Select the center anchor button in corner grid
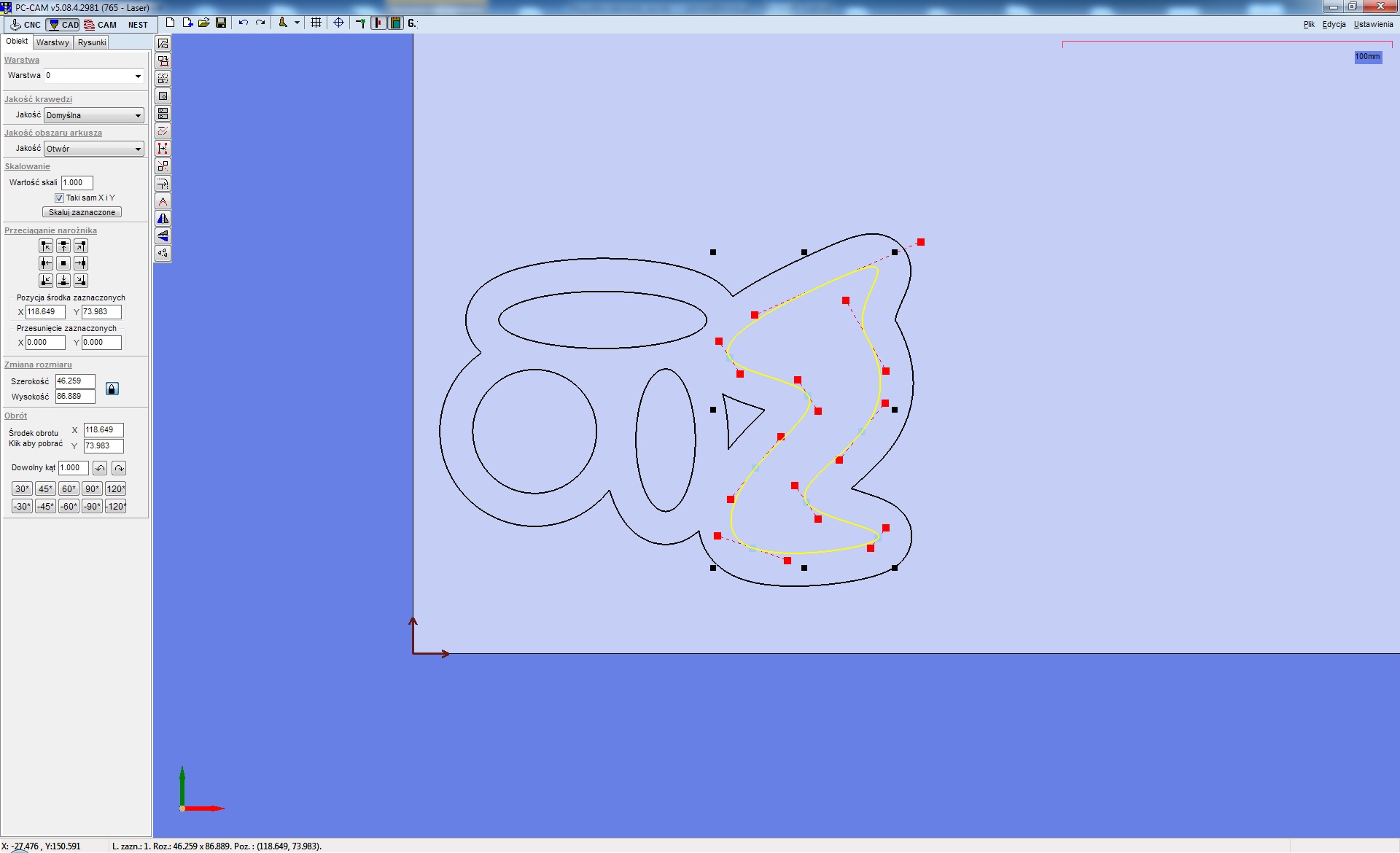Viewport: 1400px width, 853px height. [x=63, y=263]
